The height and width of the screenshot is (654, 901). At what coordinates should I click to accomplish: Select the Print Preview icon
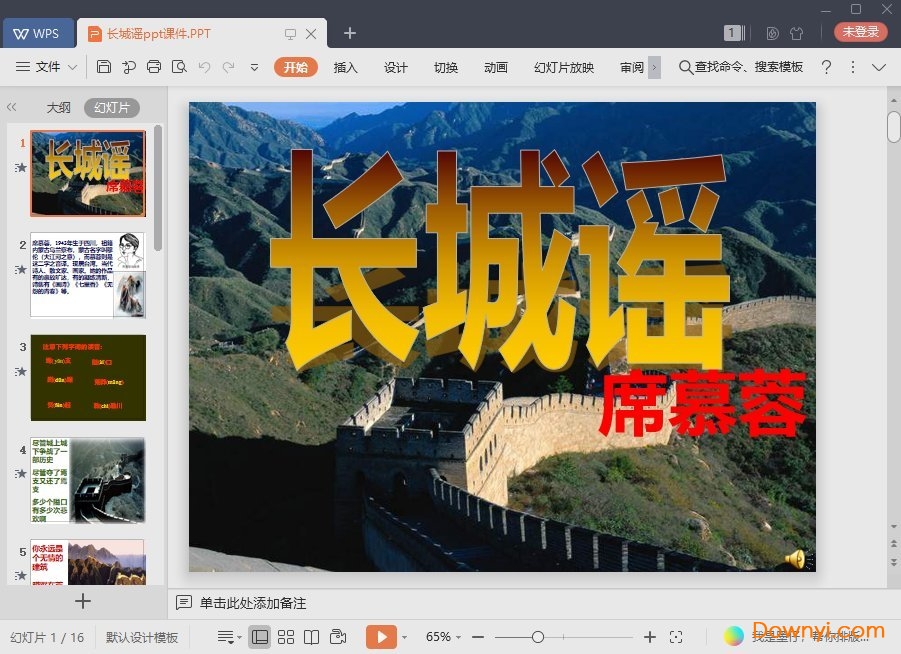[x=179, y=66]
